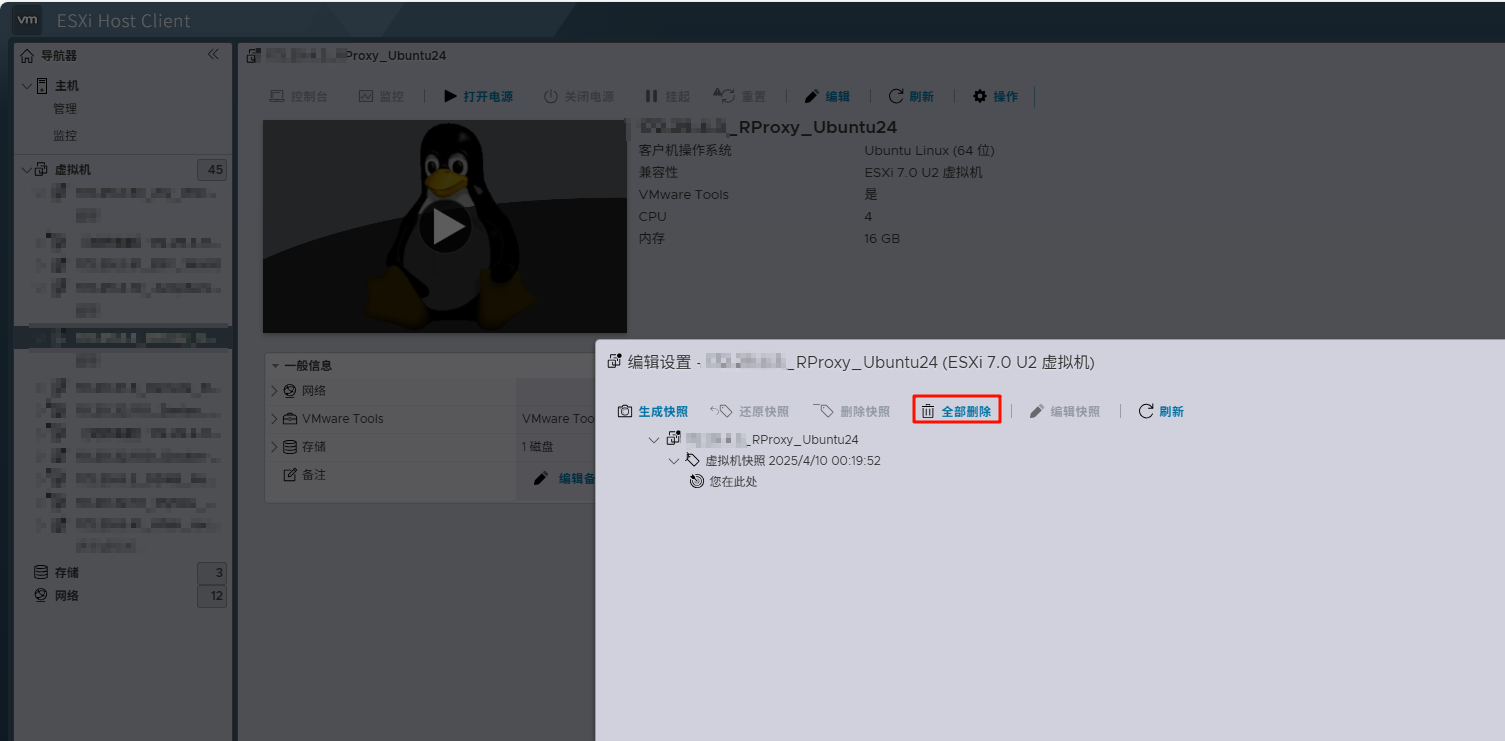Click the 刷新 button in the VM toolbar
This screenshot has width=1505, height=741.
[911, 96]
